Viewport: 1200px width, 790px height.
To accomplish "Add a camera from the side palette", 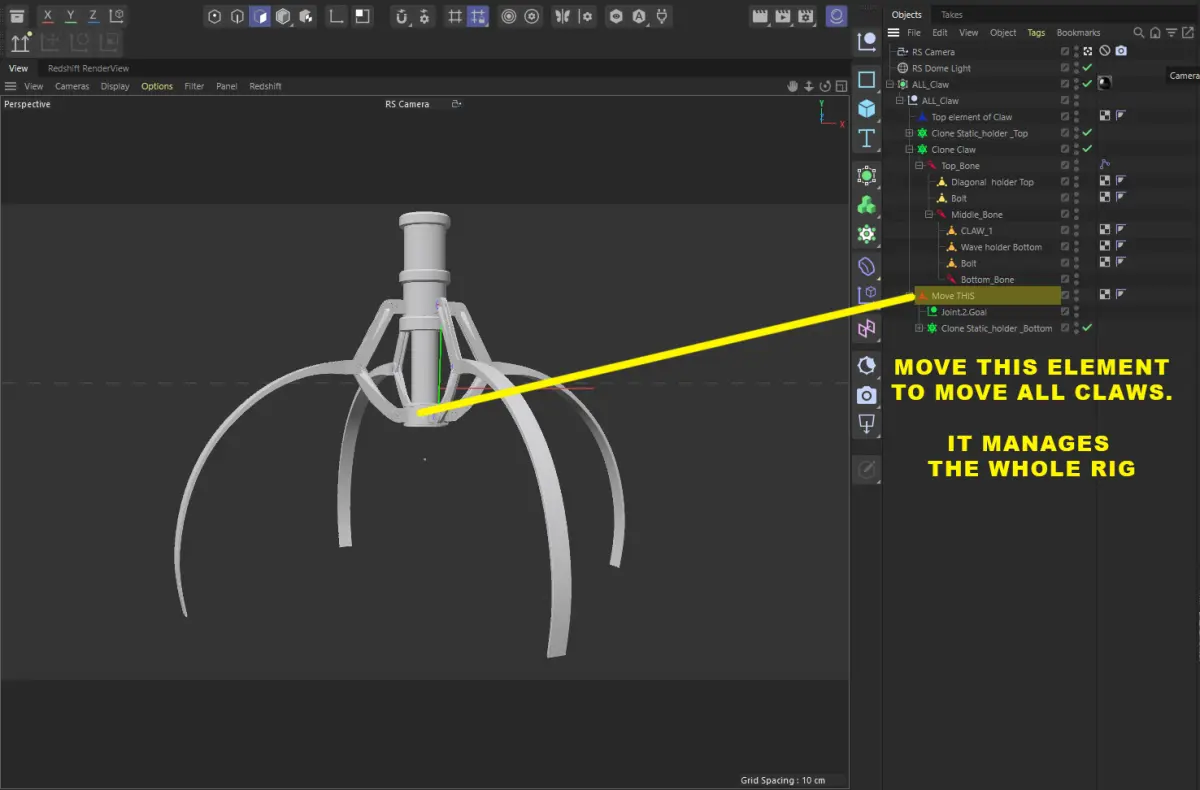I will pyautogui.click(x=866, y=395).
